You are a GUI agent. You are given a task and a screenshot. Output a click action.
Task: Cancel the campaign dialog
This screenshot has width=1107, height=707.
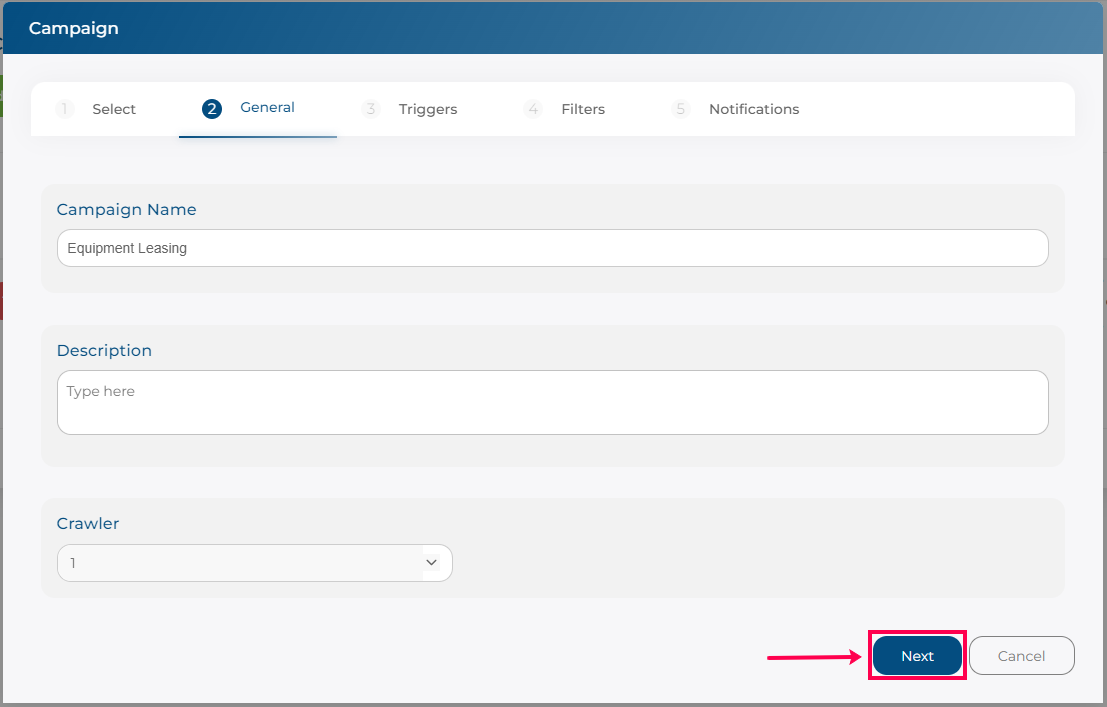point(1021,656)
